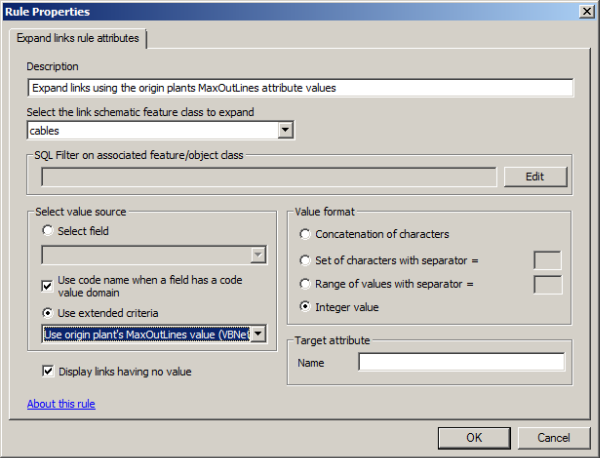Viewport: 600px width, 458px height.
Task: Click the Description text field
Action: tap(300, 87)
